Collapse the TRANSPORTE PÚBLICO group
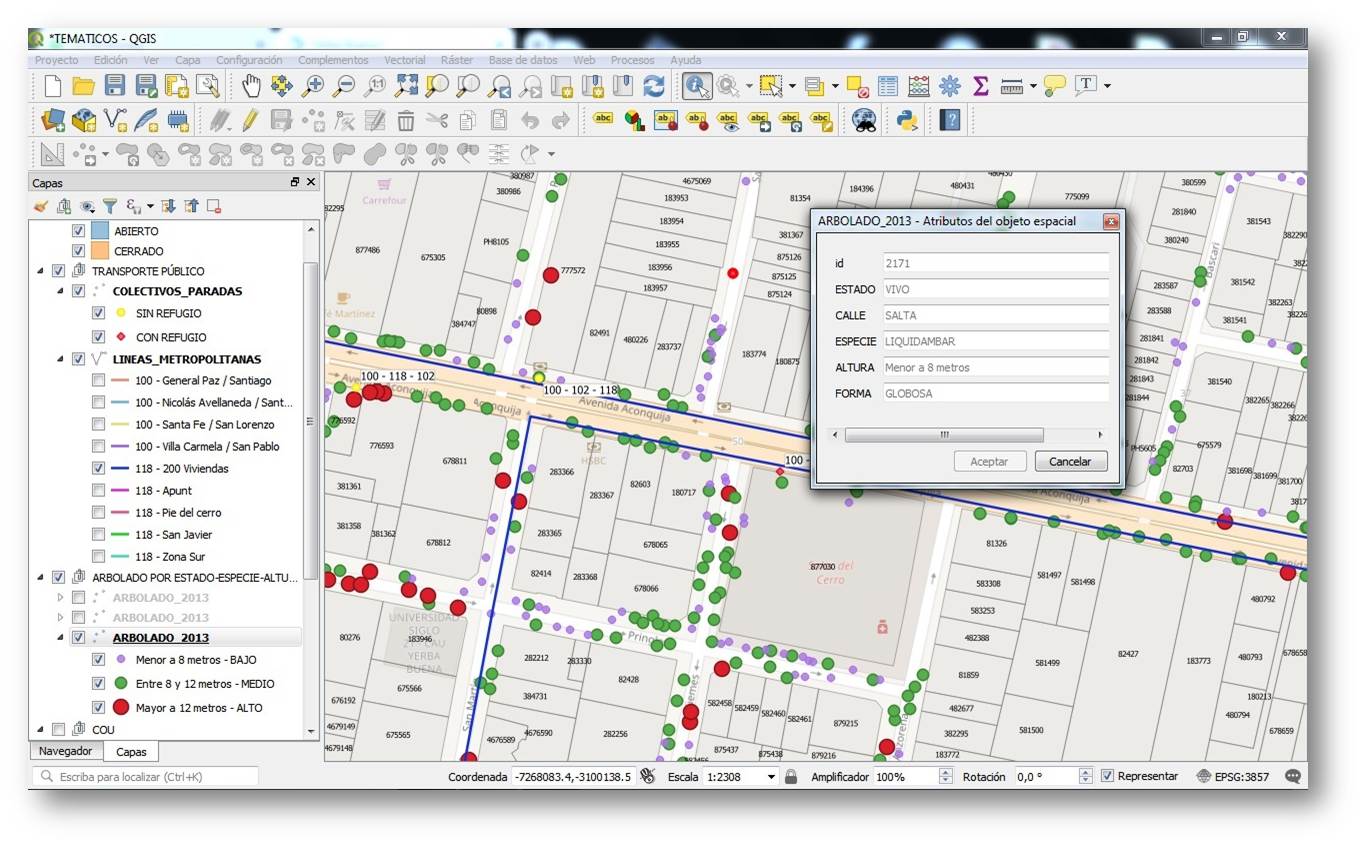 pos(41,271)
